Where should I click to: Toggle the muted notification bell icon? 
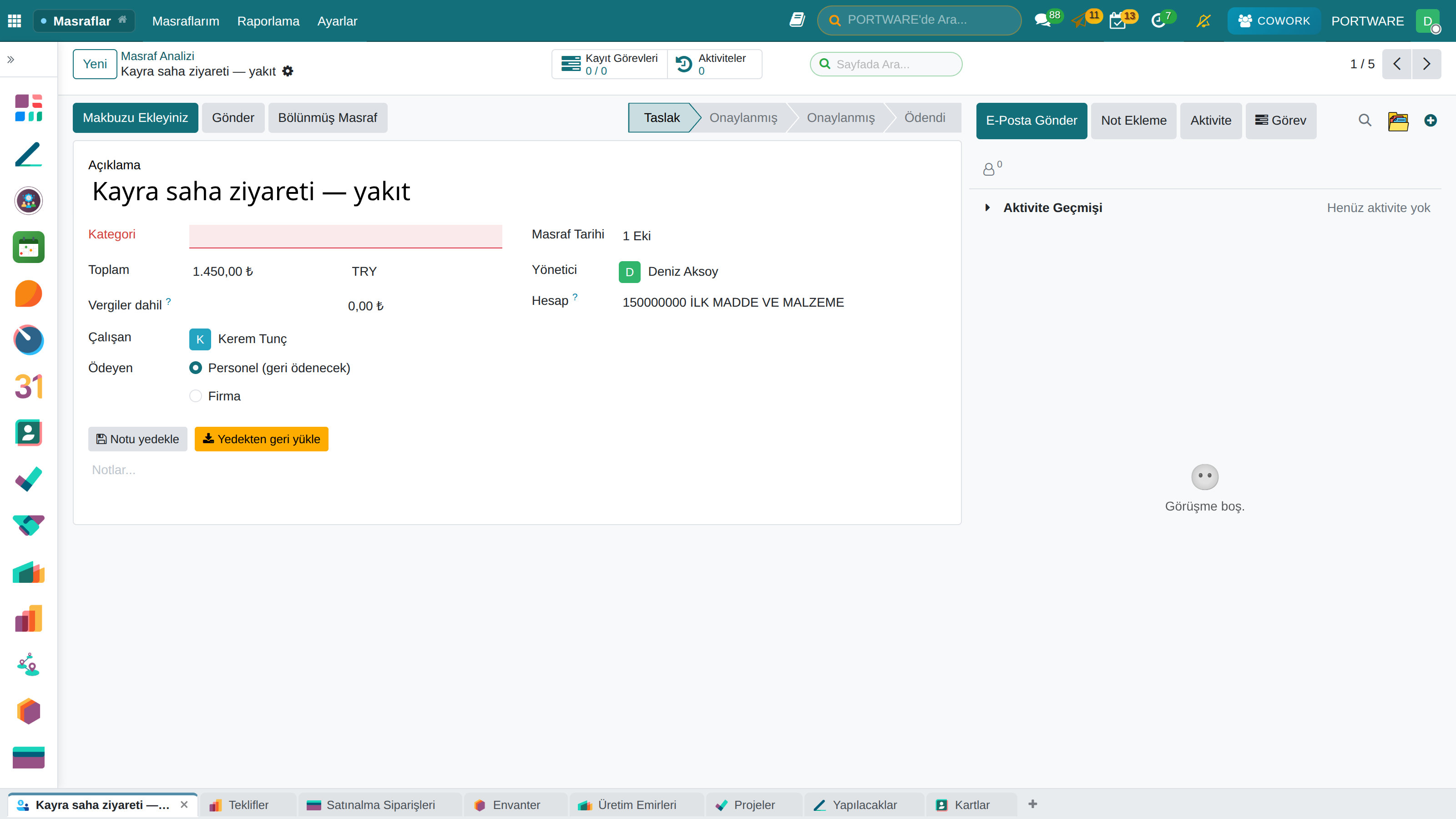click(1203, 21)
